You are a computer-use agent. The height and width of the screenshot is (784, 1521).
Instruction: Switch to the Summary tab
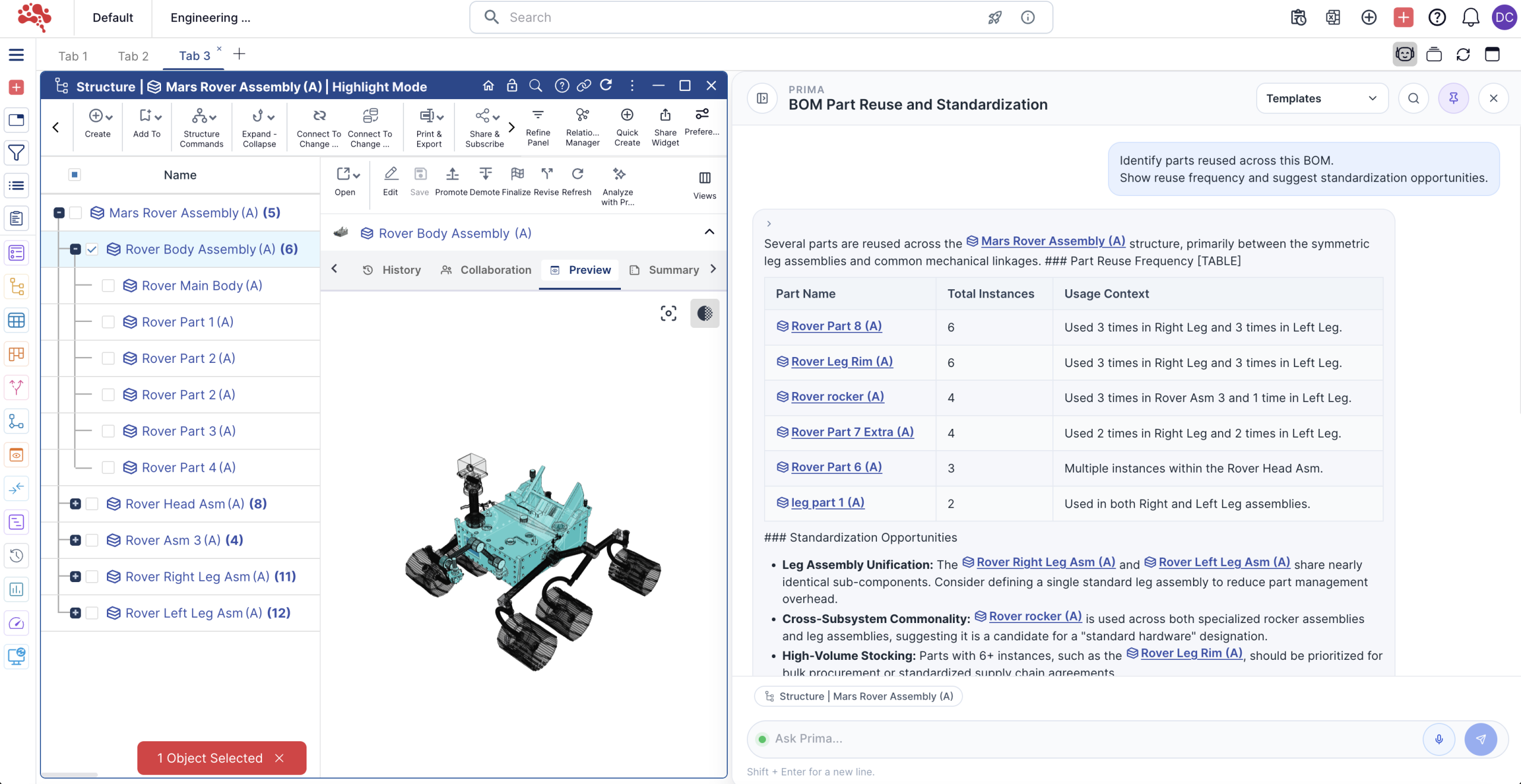(x=673, y=270)
